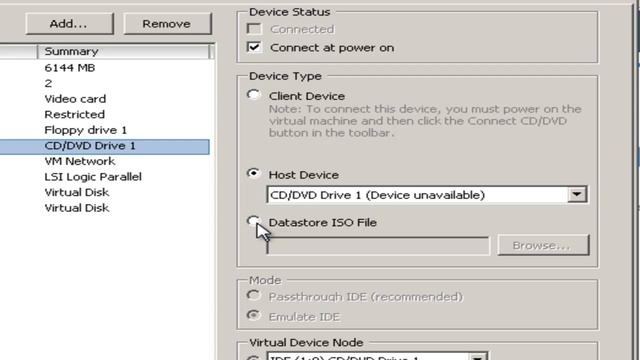Select the CD/DVD Drive 1 row

coord(105,146)
